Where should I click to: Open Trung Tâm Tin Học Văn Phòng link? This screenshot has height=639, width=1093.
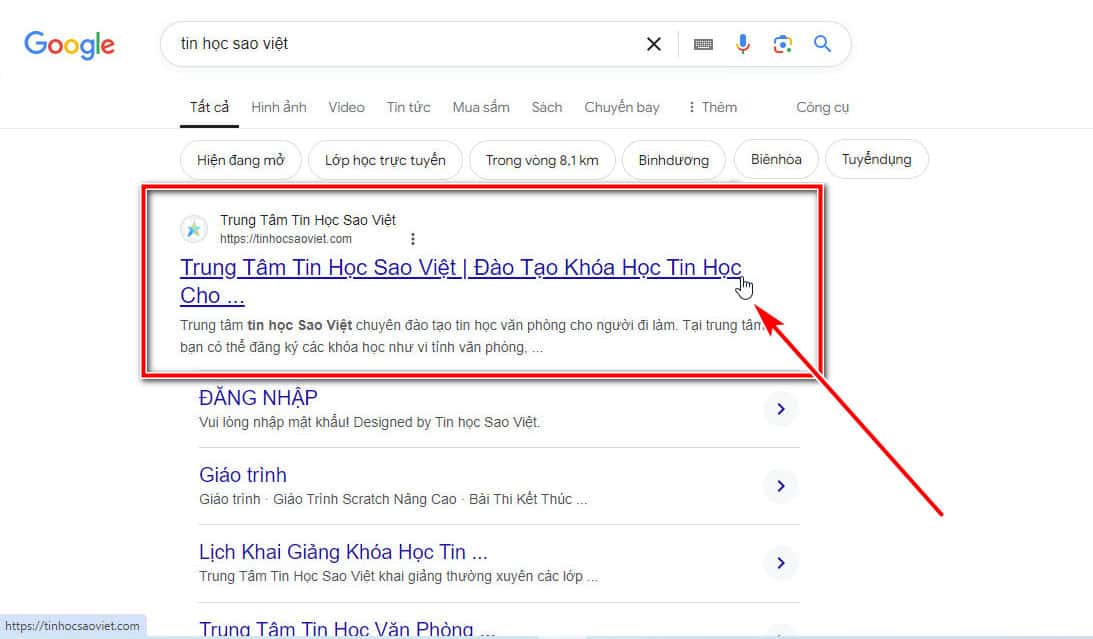pyautogui.click(x=347, y=629)
